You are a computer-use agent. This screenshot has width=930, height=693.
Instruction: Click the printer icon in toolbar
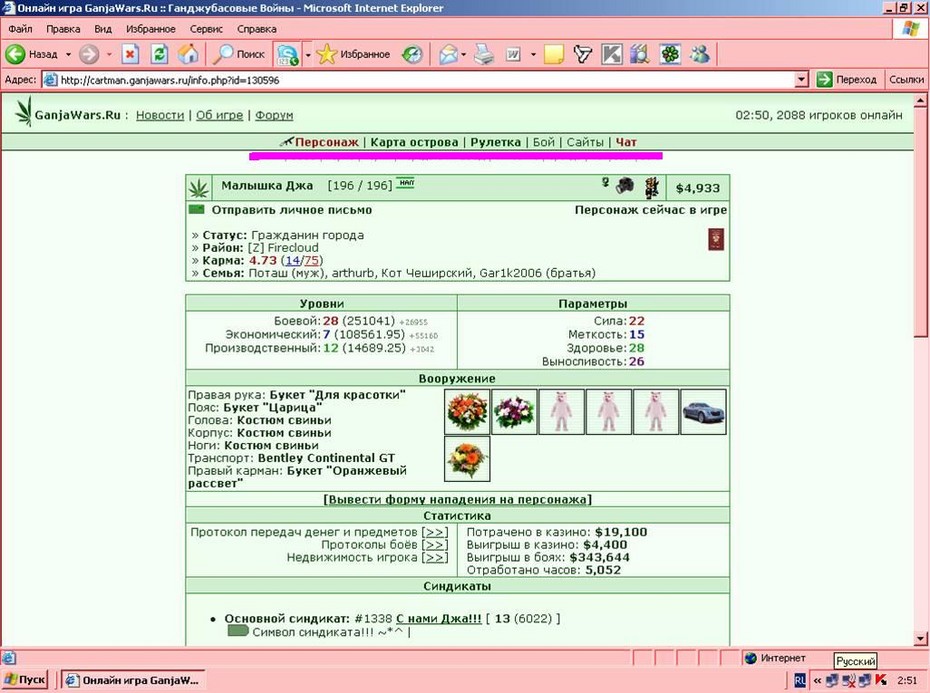click(x=484, y=55)
